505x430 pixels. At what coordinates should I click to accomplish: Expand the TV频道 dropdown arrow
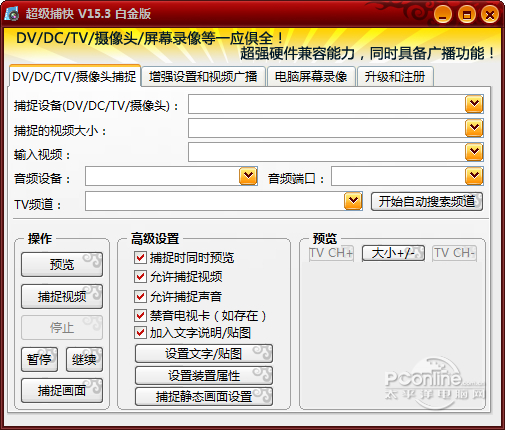[353, 201]
